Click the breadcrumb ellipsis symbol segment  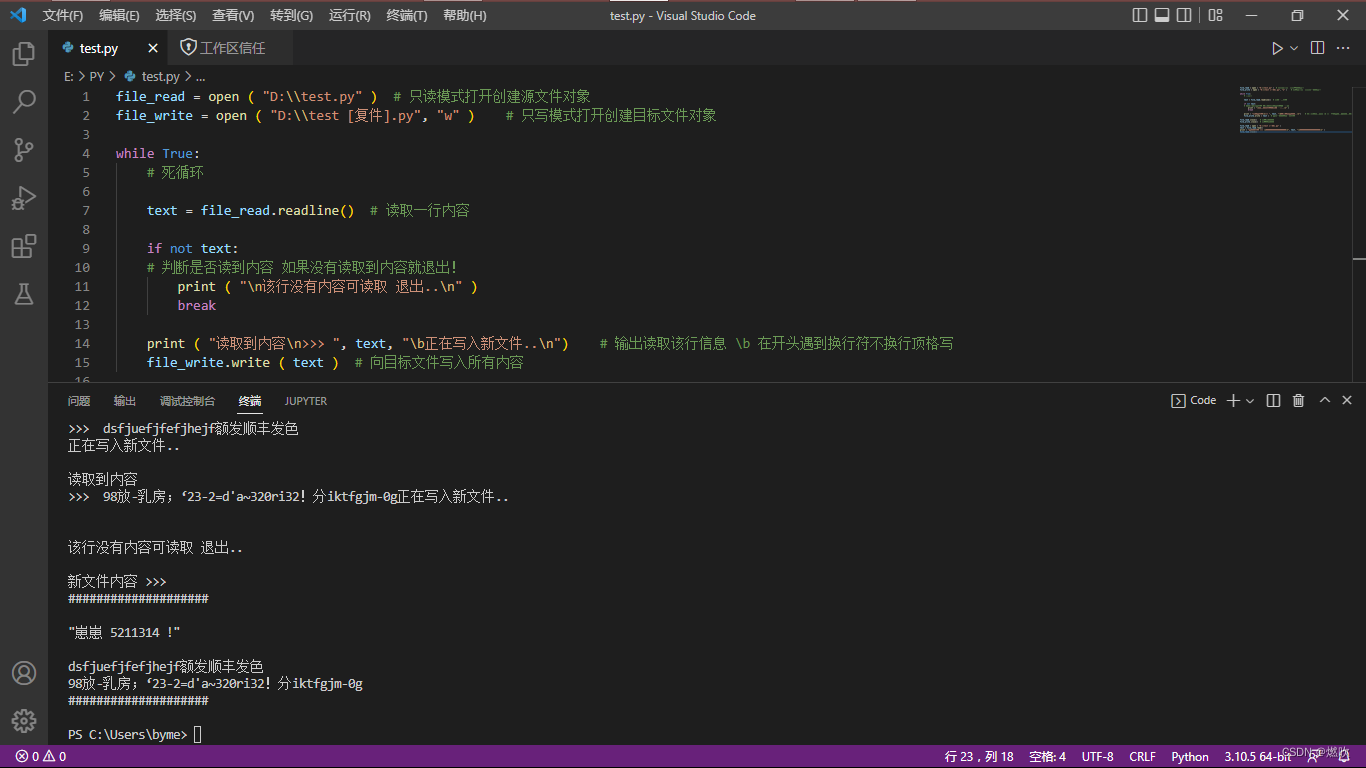click(x=200, y=76)
